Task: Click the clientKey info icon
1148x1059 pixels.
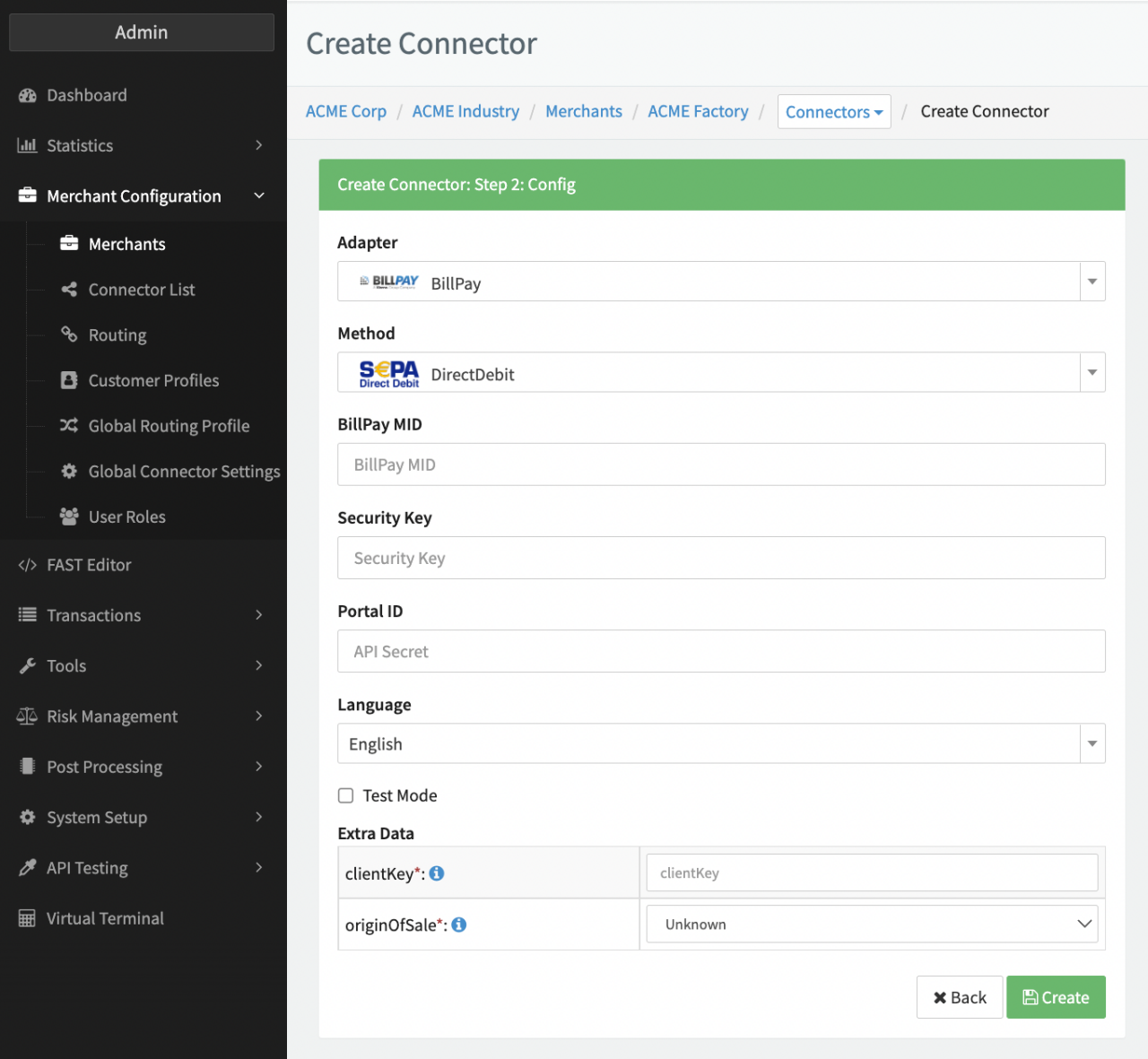Action: coord(437,873)
